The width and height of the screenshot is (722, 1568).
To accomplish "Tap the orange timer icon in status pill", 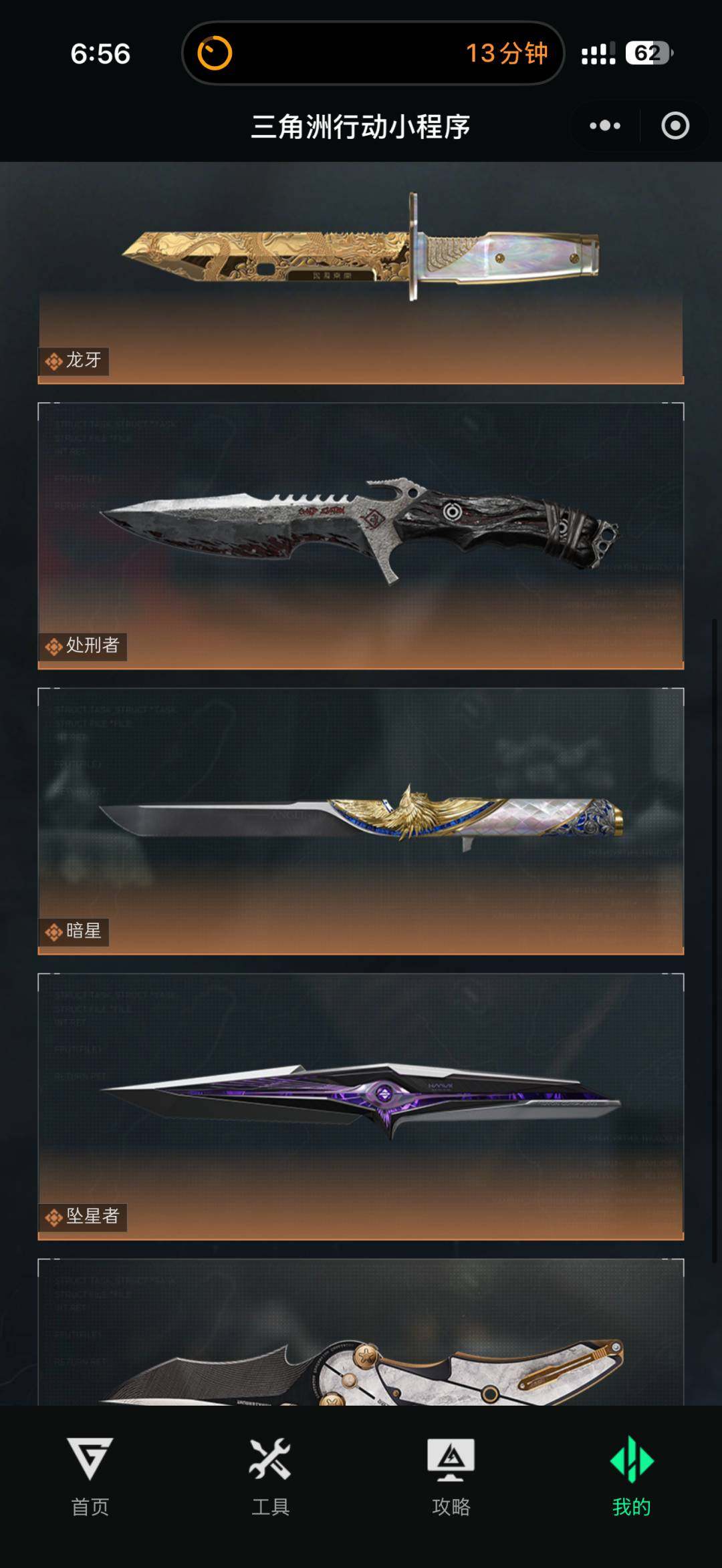I will click(215, 53).
